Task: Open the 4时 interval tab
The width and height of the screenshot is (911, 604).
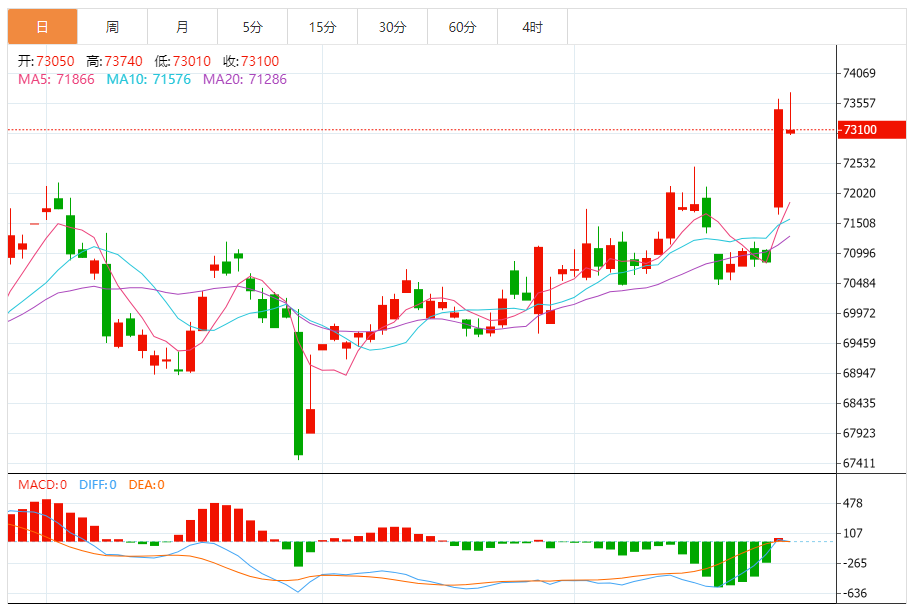Action: click(x=533, y=27)
